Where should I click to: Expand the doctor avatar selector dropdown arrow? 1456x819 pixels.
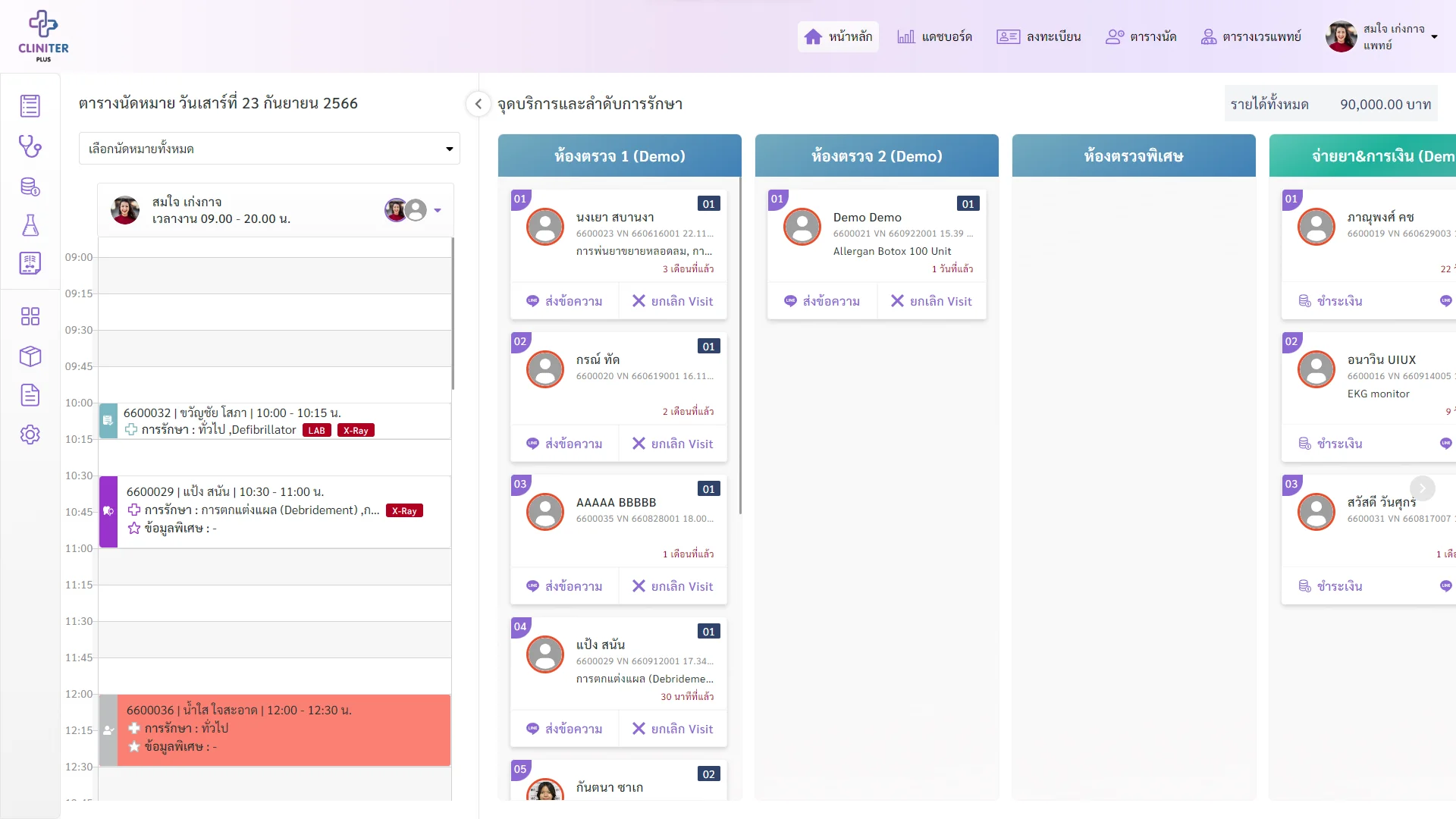[x=438, y=211]
